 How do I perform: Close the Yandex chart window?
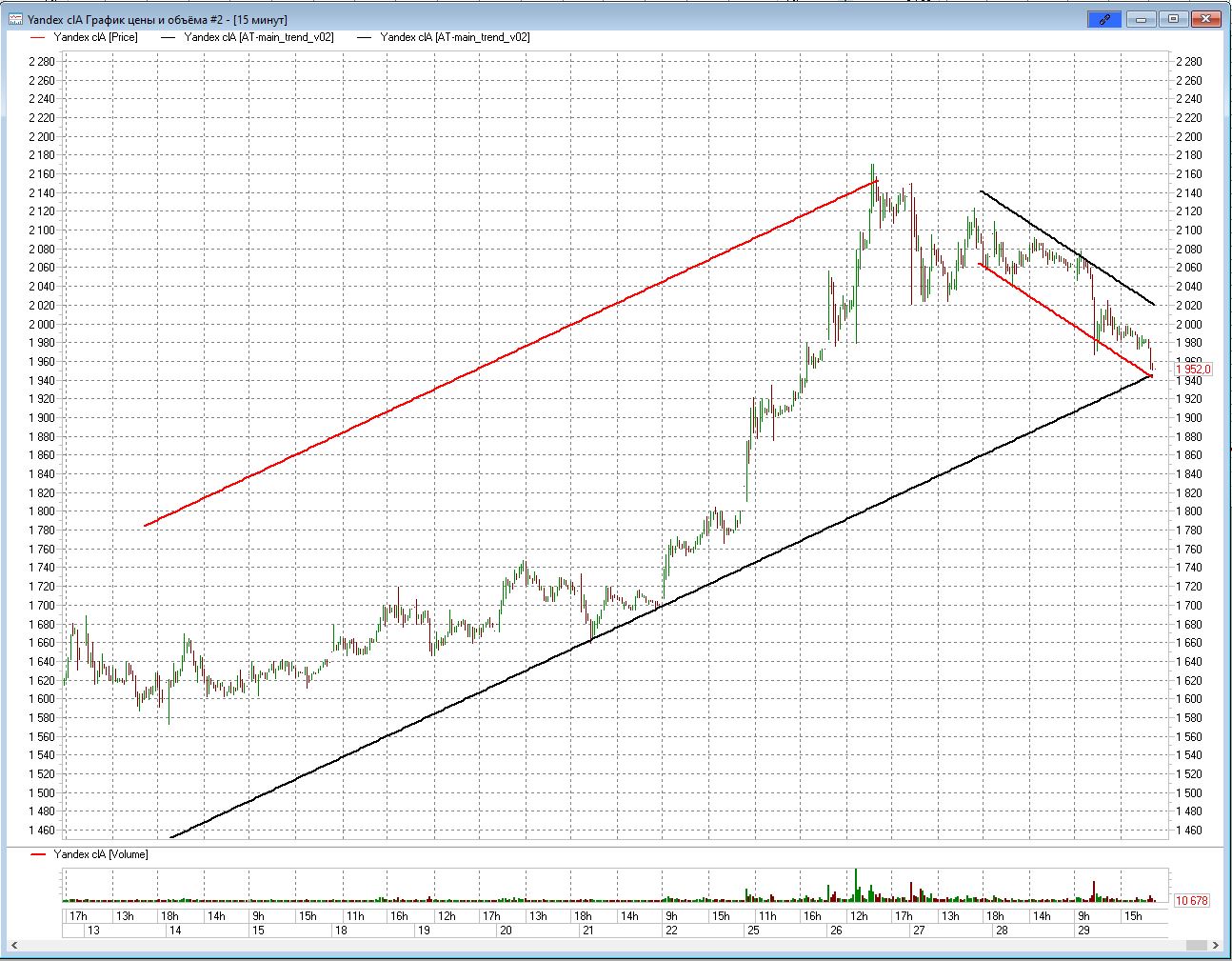point(1206,19)
